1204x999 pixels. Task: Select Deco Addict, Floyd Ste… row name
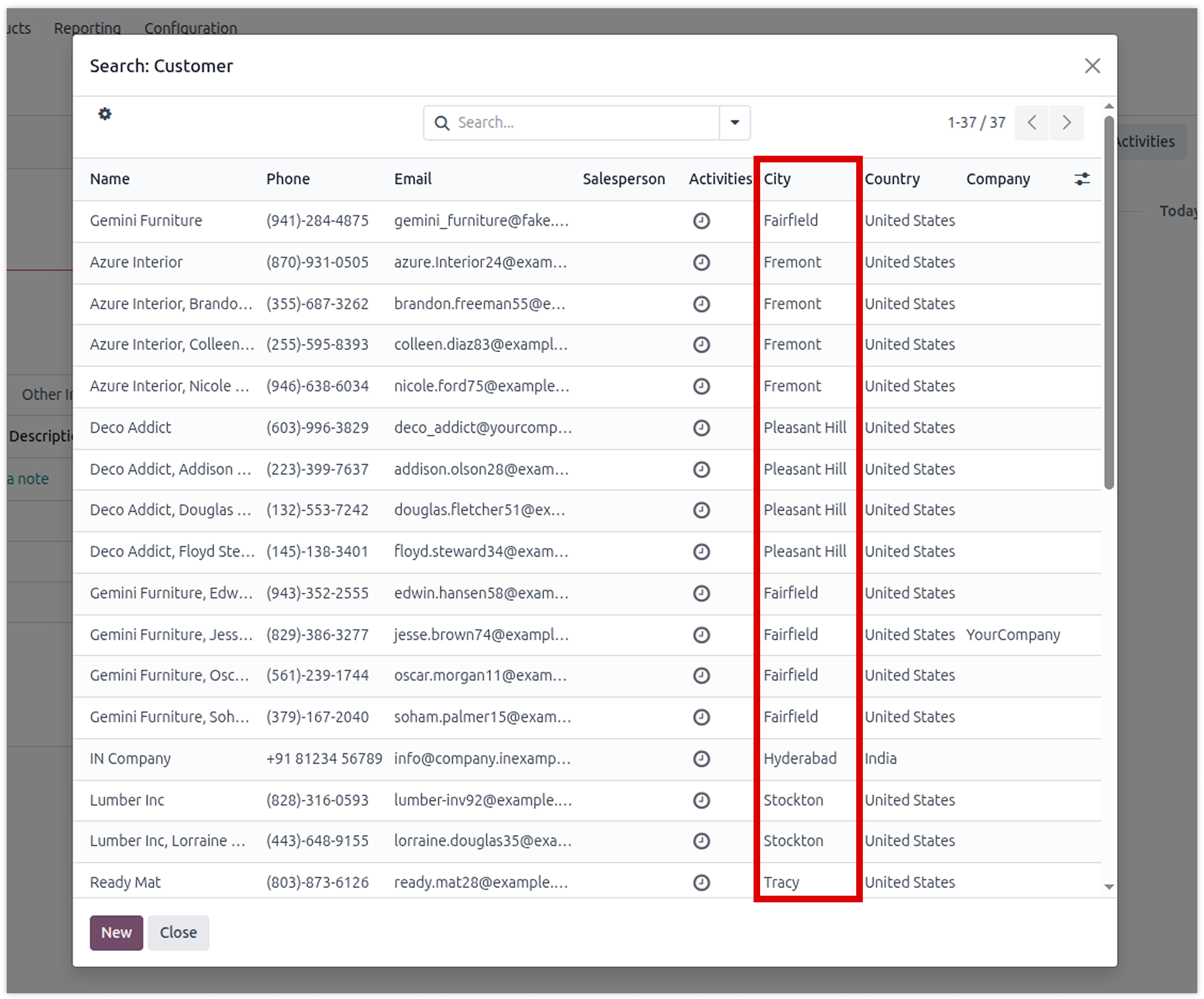(x=172, y=552)
